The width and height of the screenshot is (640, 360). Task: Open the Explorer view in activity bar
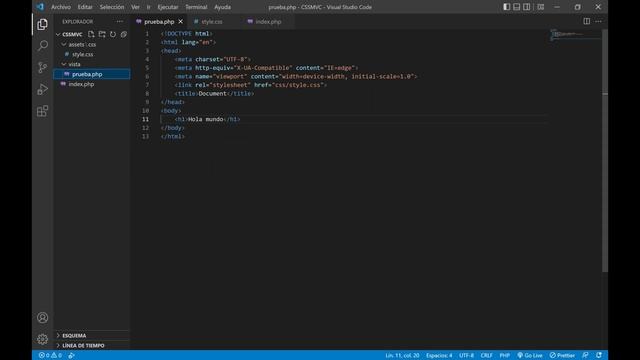(42, 24)
